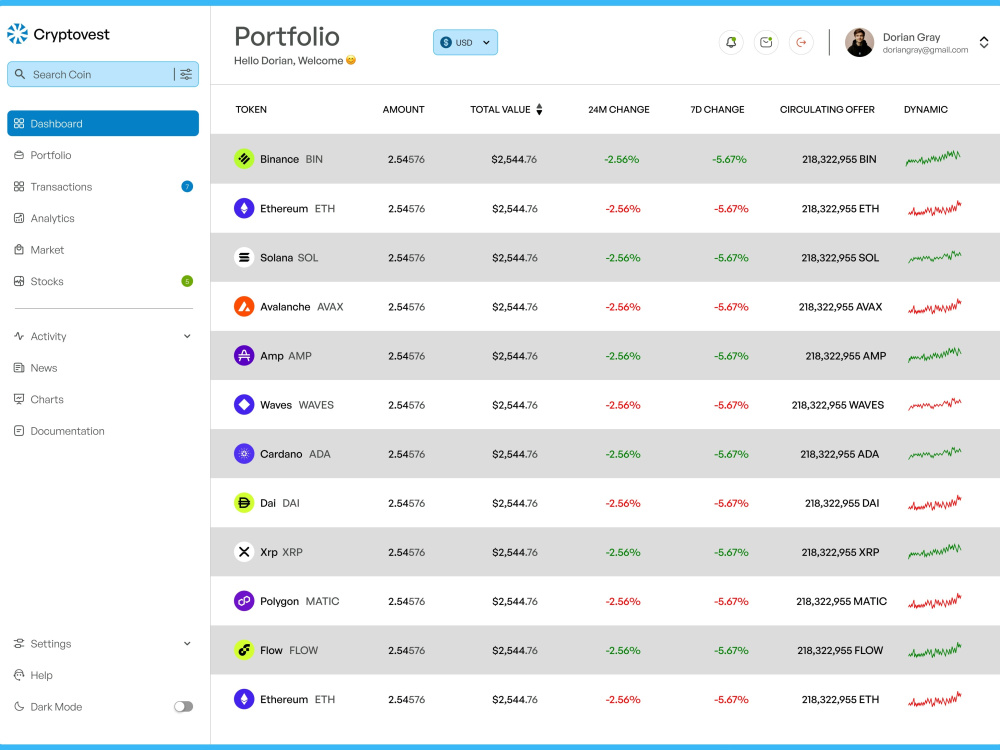Click the Cardano token icon
This screenshot has width=1000, height=750.
pos(244,454)
